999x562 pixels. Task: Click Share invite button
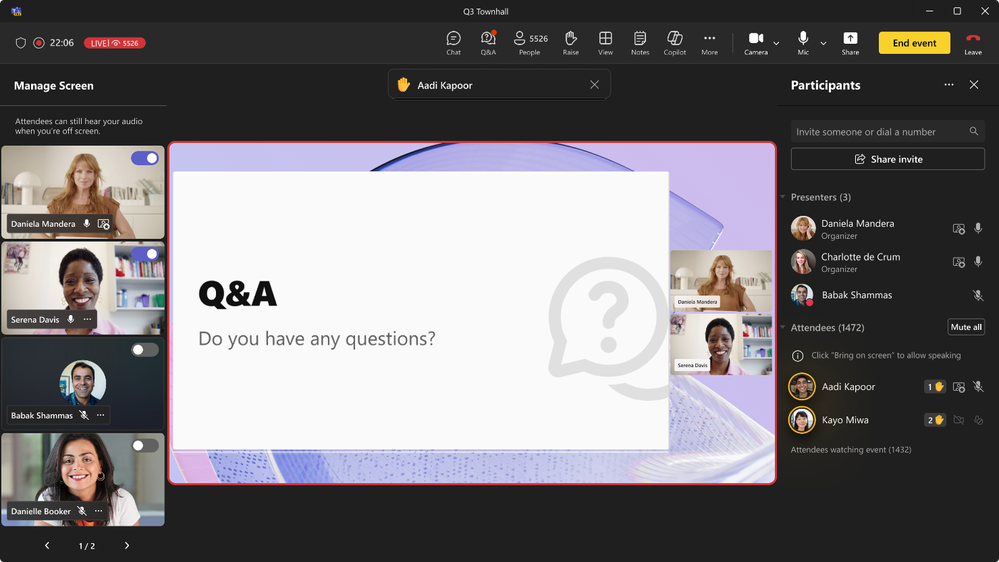point(888,159)
